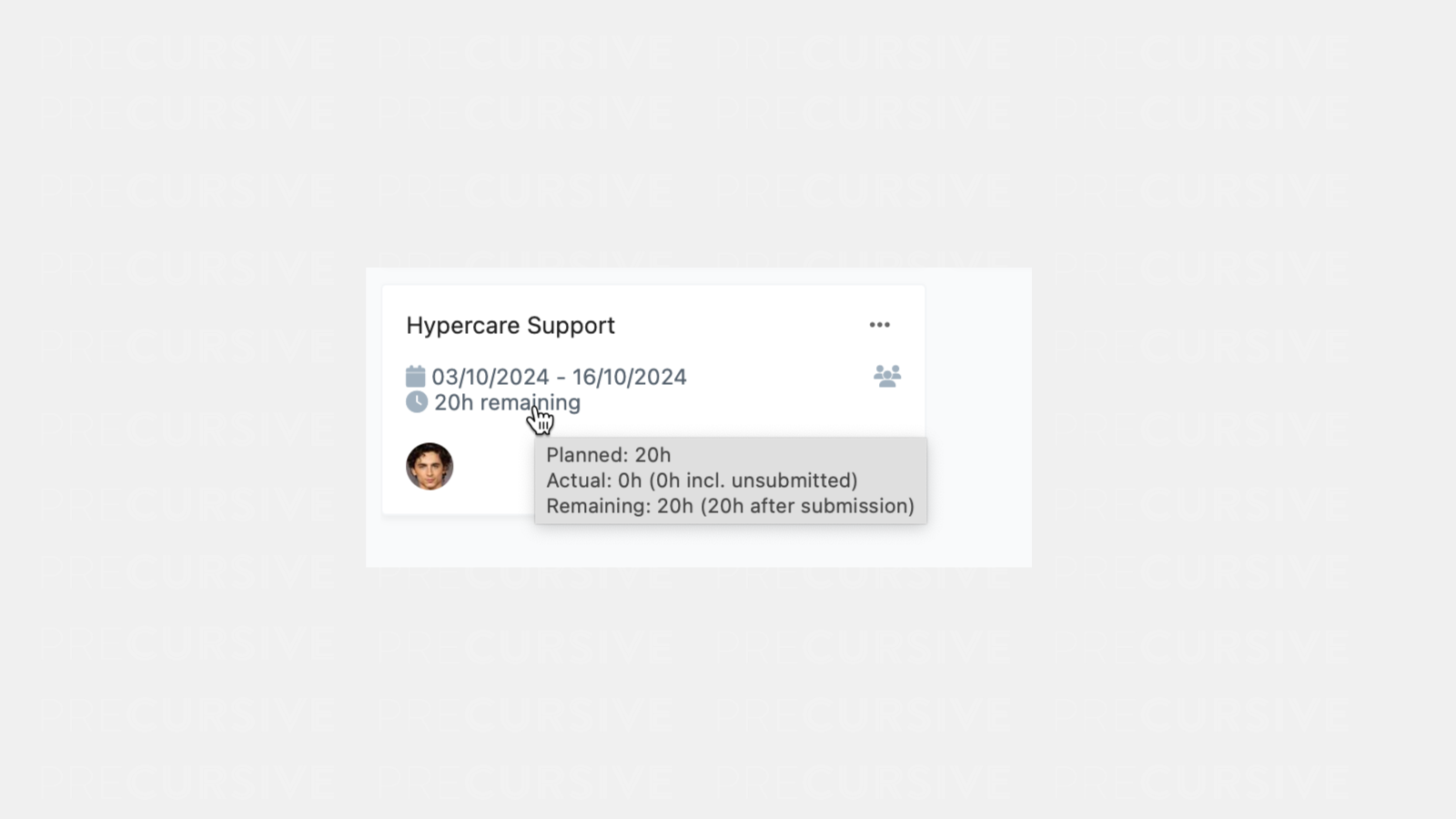
Task: Click the dash between the two dates
Action: coord(561,378)
